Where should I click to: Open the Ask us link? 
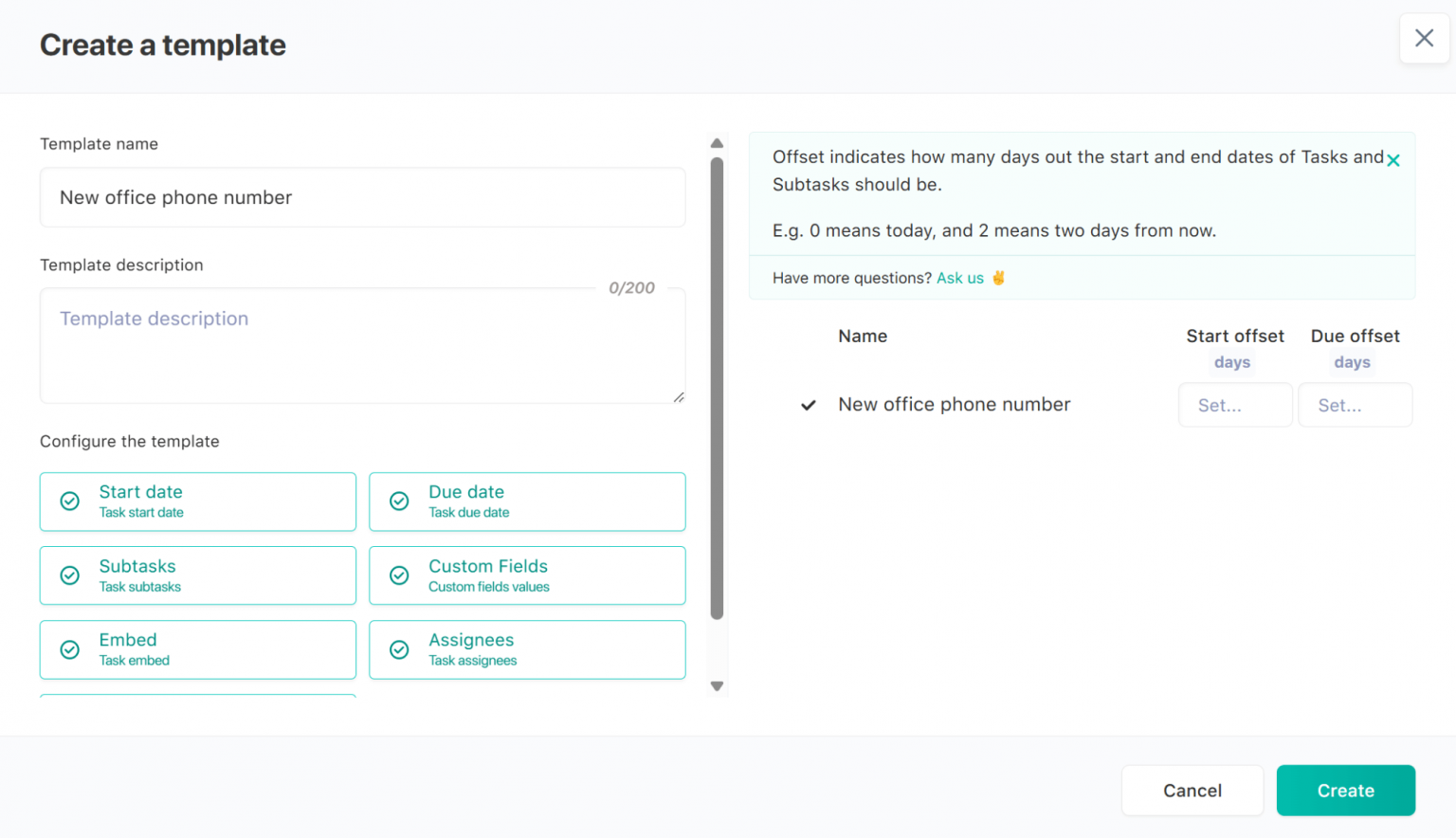coord(959,277)
